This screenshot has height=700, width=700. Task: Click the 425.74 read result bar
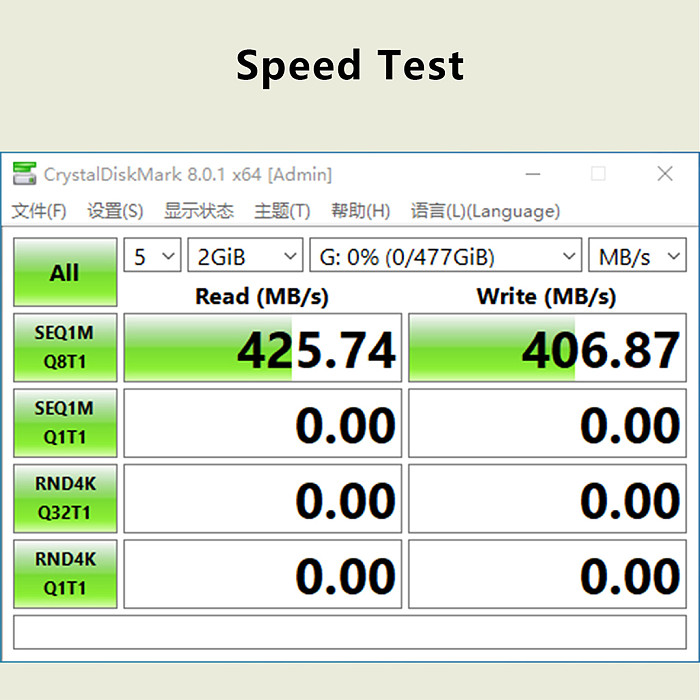point(262,347)
